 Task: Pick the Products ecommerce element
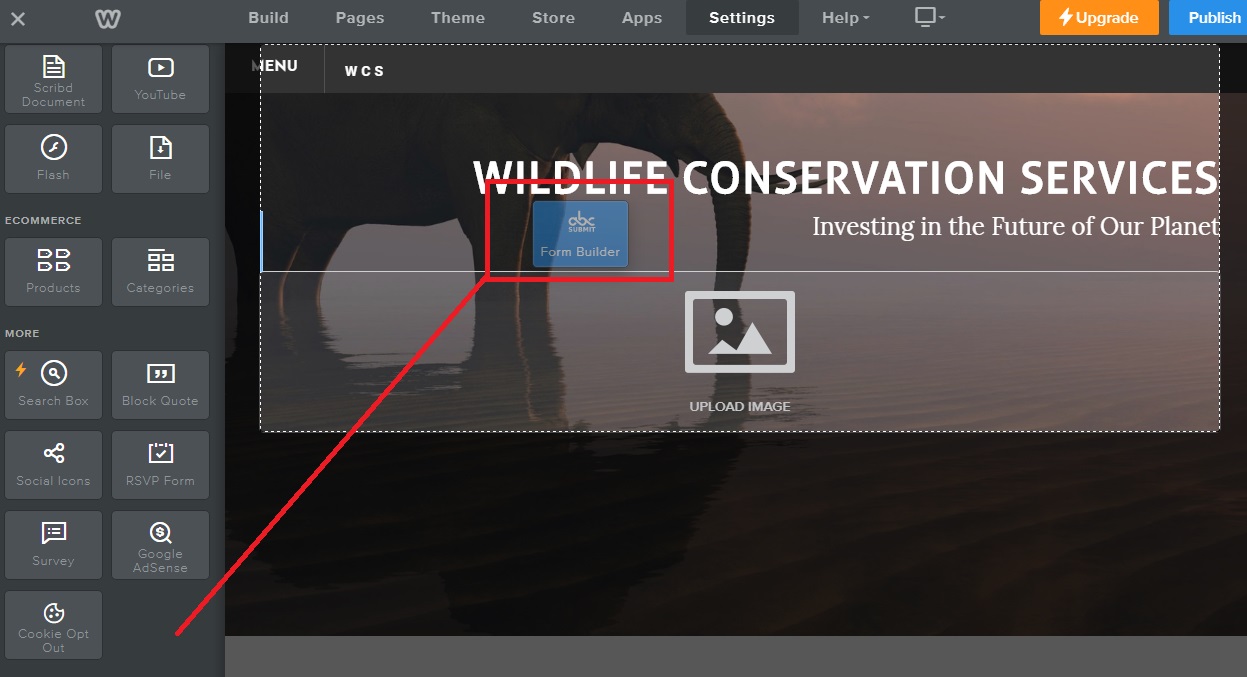point(53,272)
